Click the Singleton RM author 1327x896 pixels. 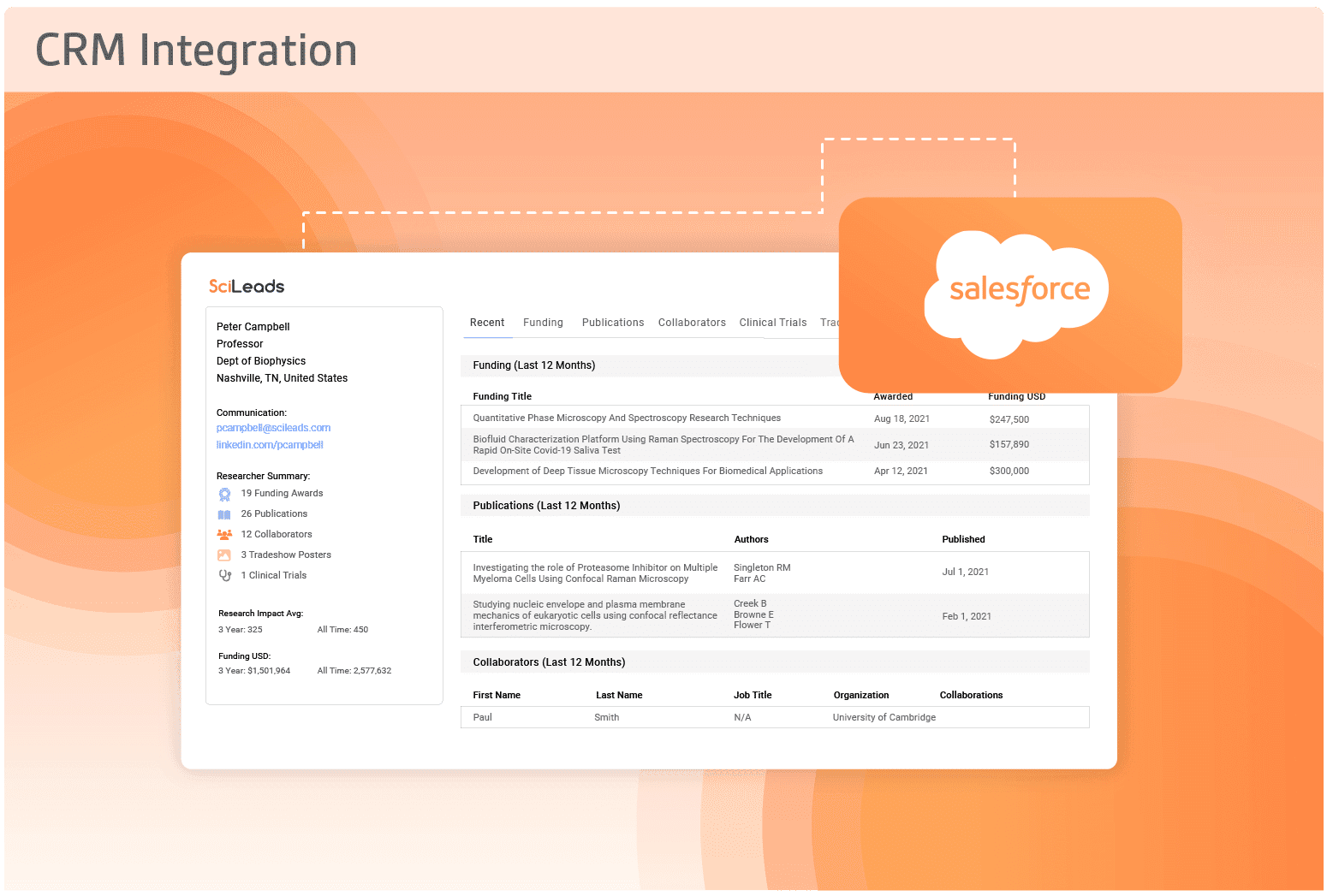[762, 568]
